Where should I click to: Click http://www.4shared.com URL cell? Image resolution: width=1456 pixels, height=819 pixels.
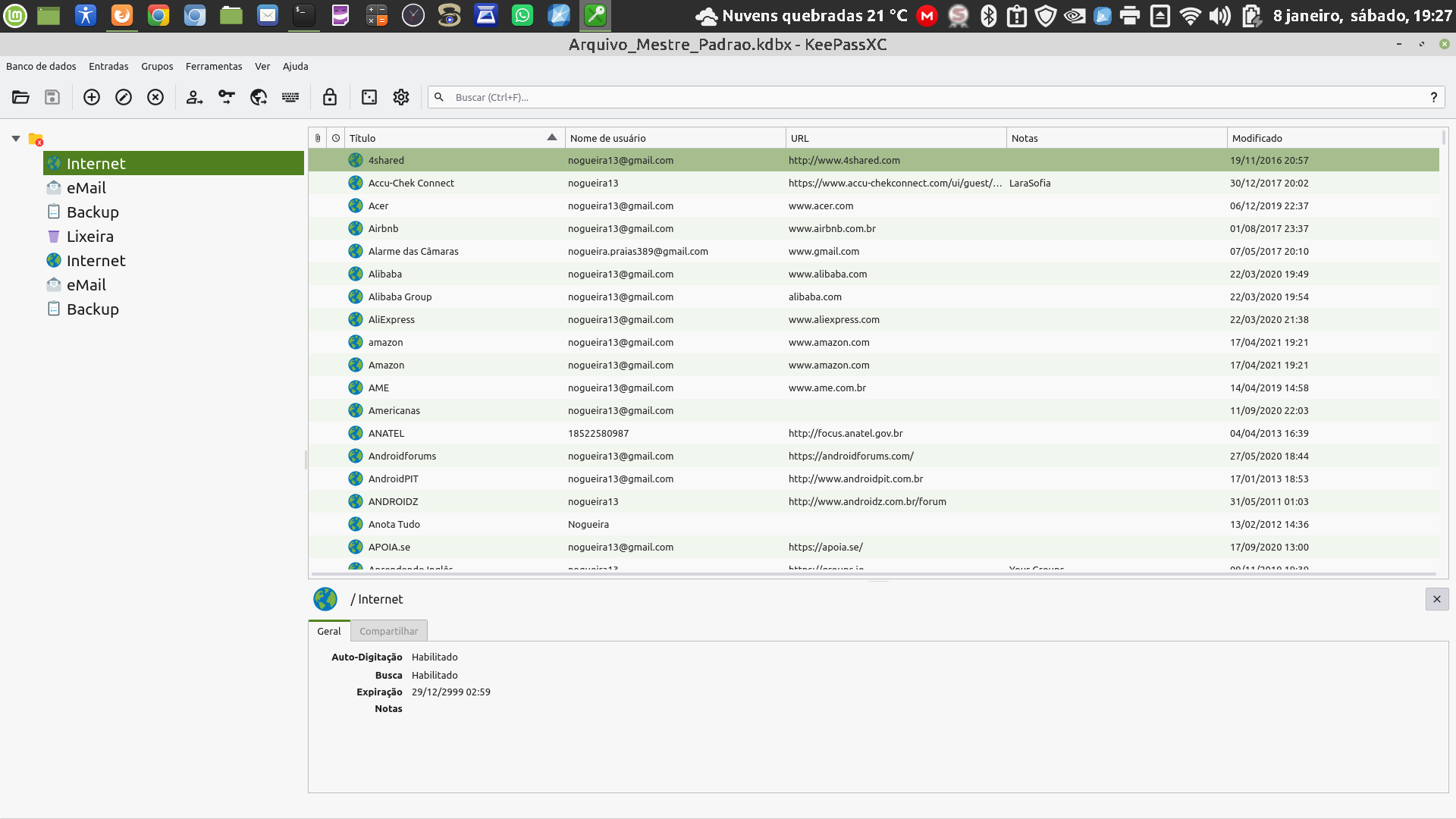coord(844,160)
